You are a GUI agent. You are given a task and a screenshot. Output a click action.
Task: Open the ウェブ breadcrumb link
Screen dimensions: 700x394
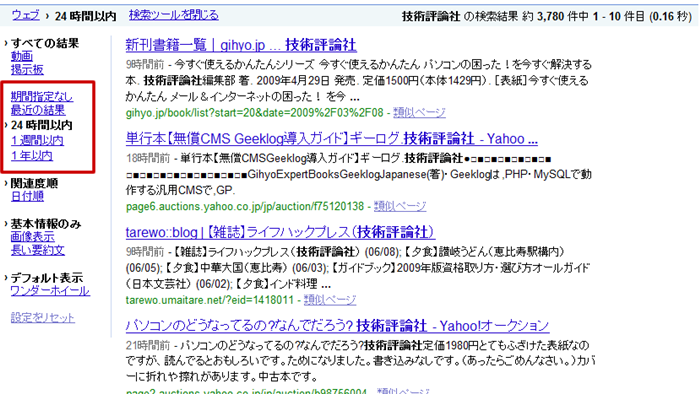tap(25, 16)
